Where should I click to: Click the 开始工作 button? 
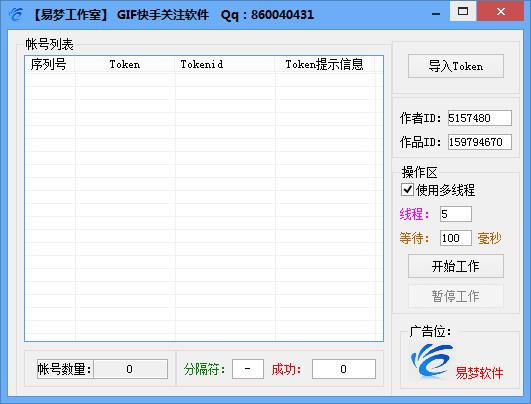455,266
